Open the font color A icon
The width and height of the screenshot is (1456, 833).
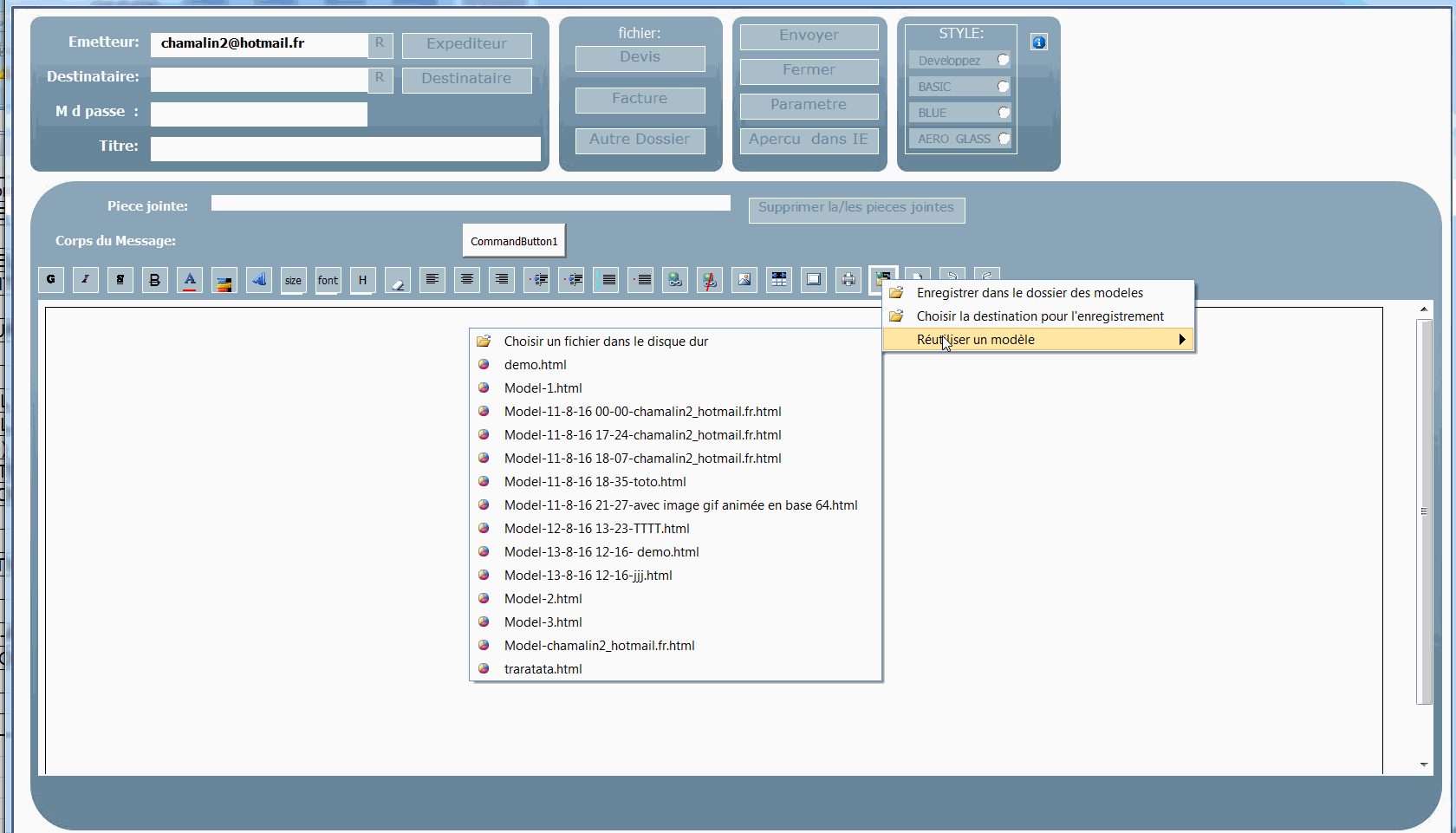pos(190,280)
